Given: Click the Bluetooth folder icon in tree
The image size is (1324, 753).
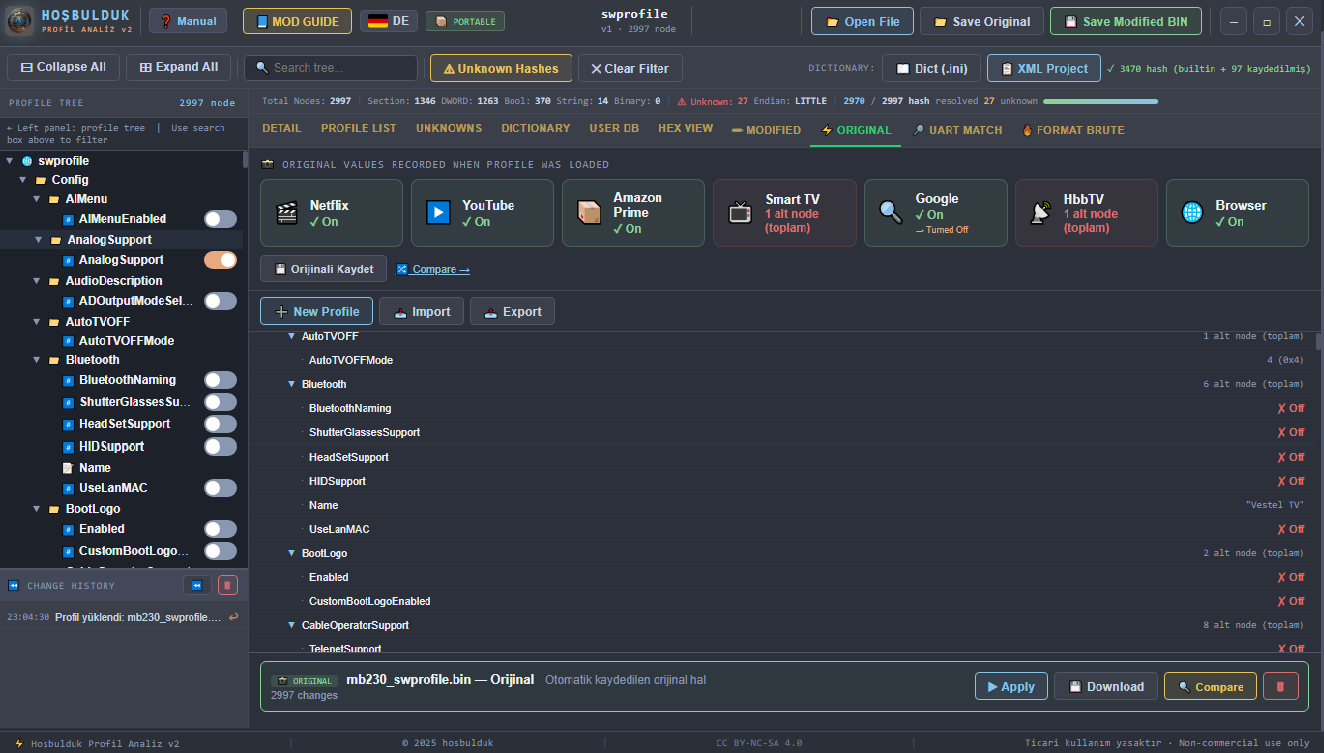Looking at the screenshot, I should (x=54, y=360).
